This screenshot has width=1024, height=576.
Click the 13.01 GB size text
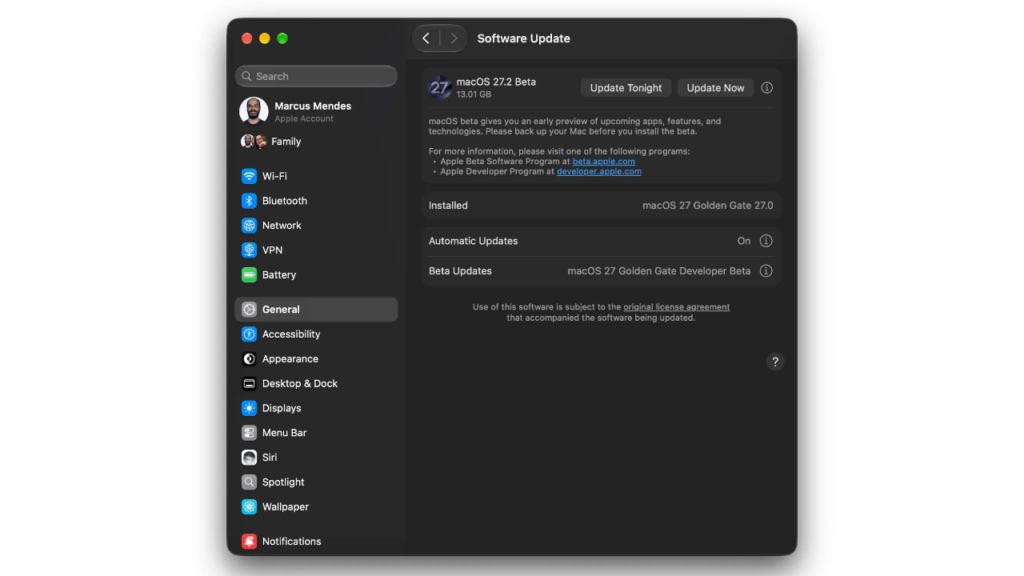474,95
